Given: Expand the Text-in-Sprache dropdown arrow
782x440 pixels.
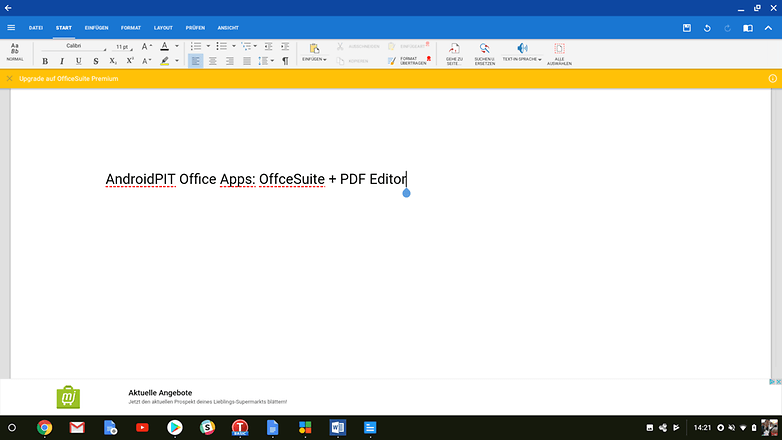Looking at the screenshot, I should [540, 59].
